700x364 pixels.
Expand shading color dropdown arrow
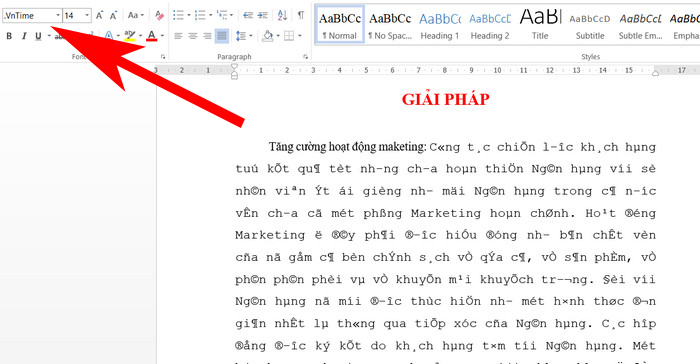278,35
